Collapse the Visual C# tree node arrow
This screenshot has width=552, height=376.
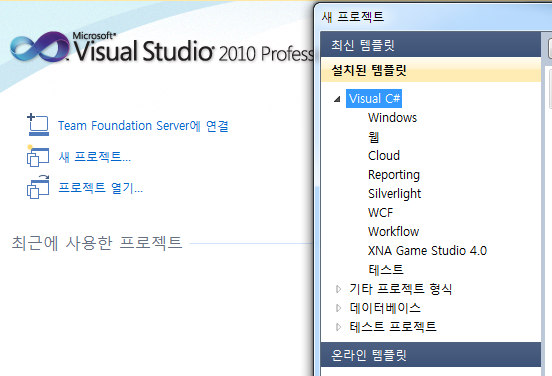(337, 99)
